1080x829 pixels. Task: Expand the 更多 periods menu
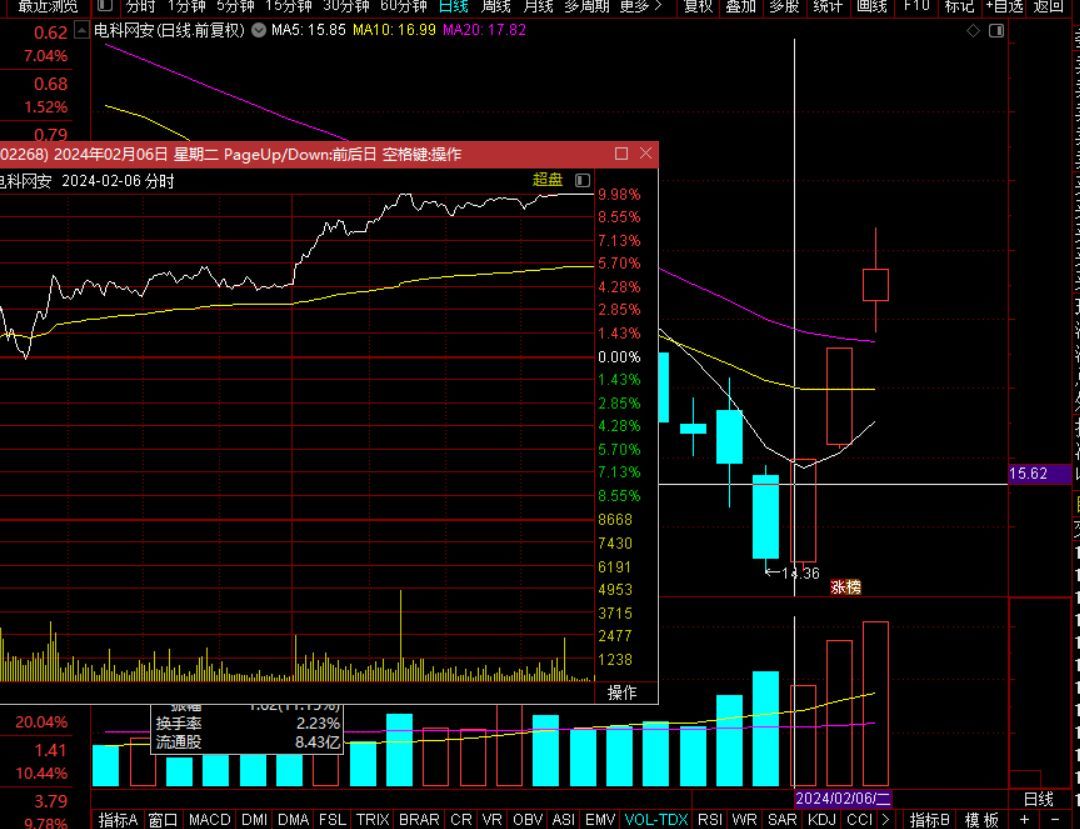click(641, 6)
